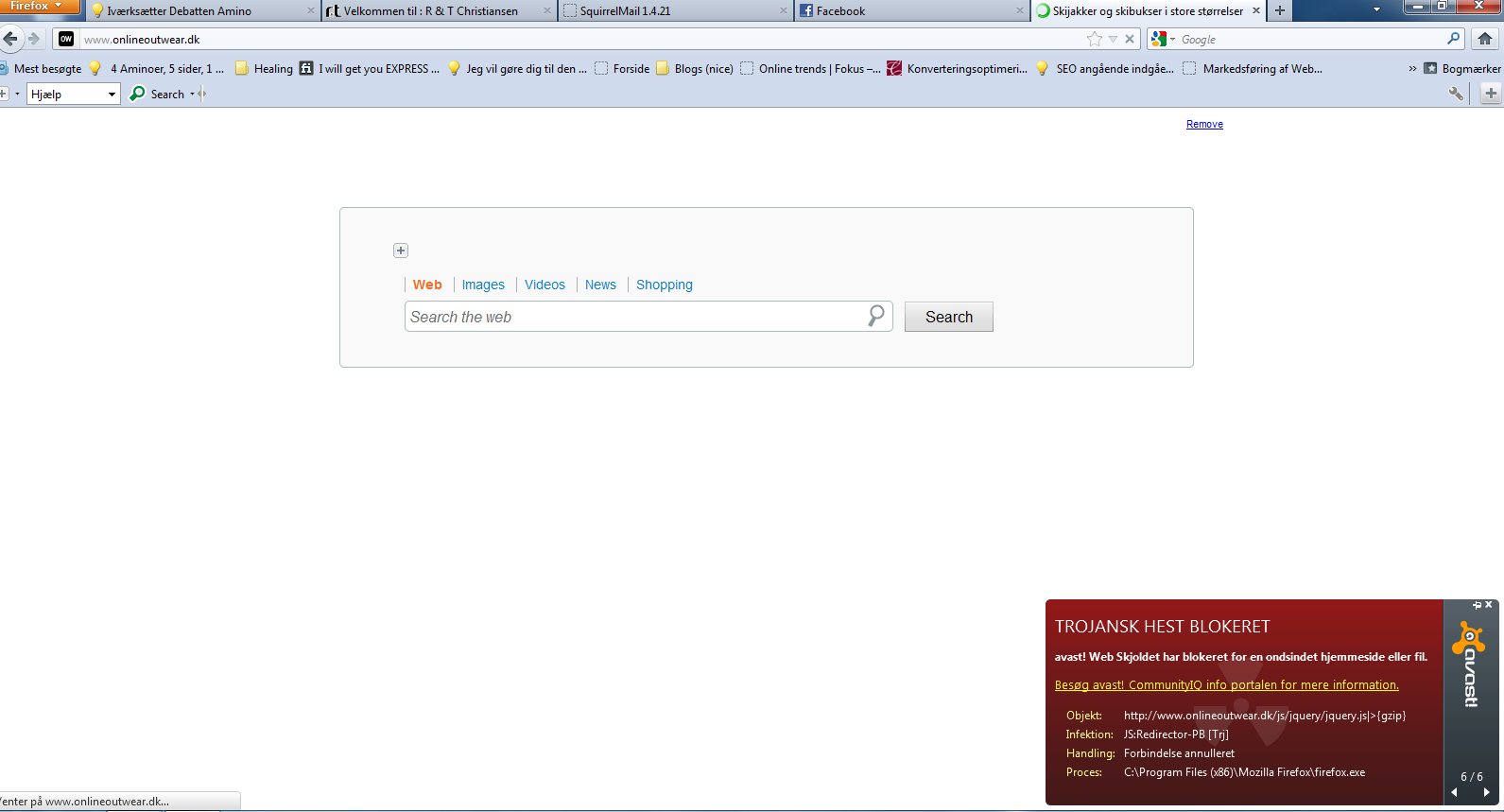Select the Images search category

point(483,285)
